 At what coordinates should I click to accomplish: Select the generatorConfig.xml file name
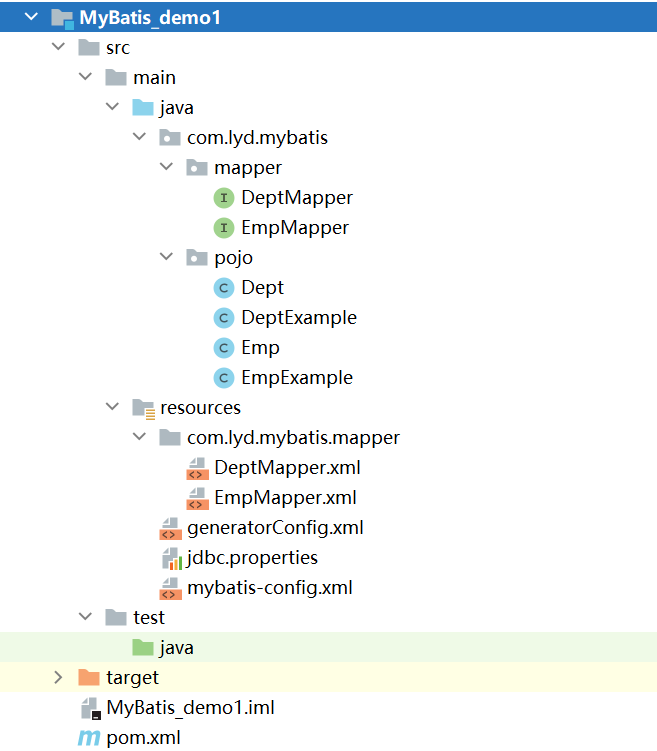click(x=275, y=528)
